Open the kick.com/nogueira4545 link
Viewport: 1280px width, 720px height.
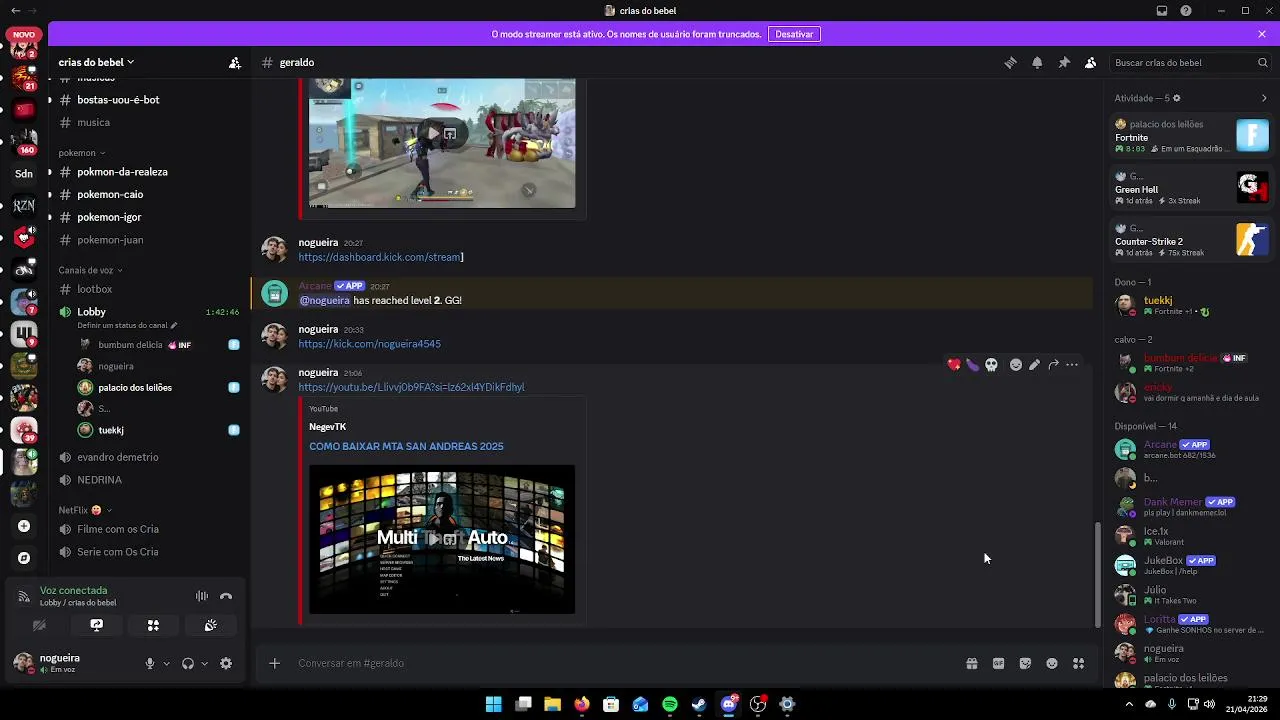point(369,344)
